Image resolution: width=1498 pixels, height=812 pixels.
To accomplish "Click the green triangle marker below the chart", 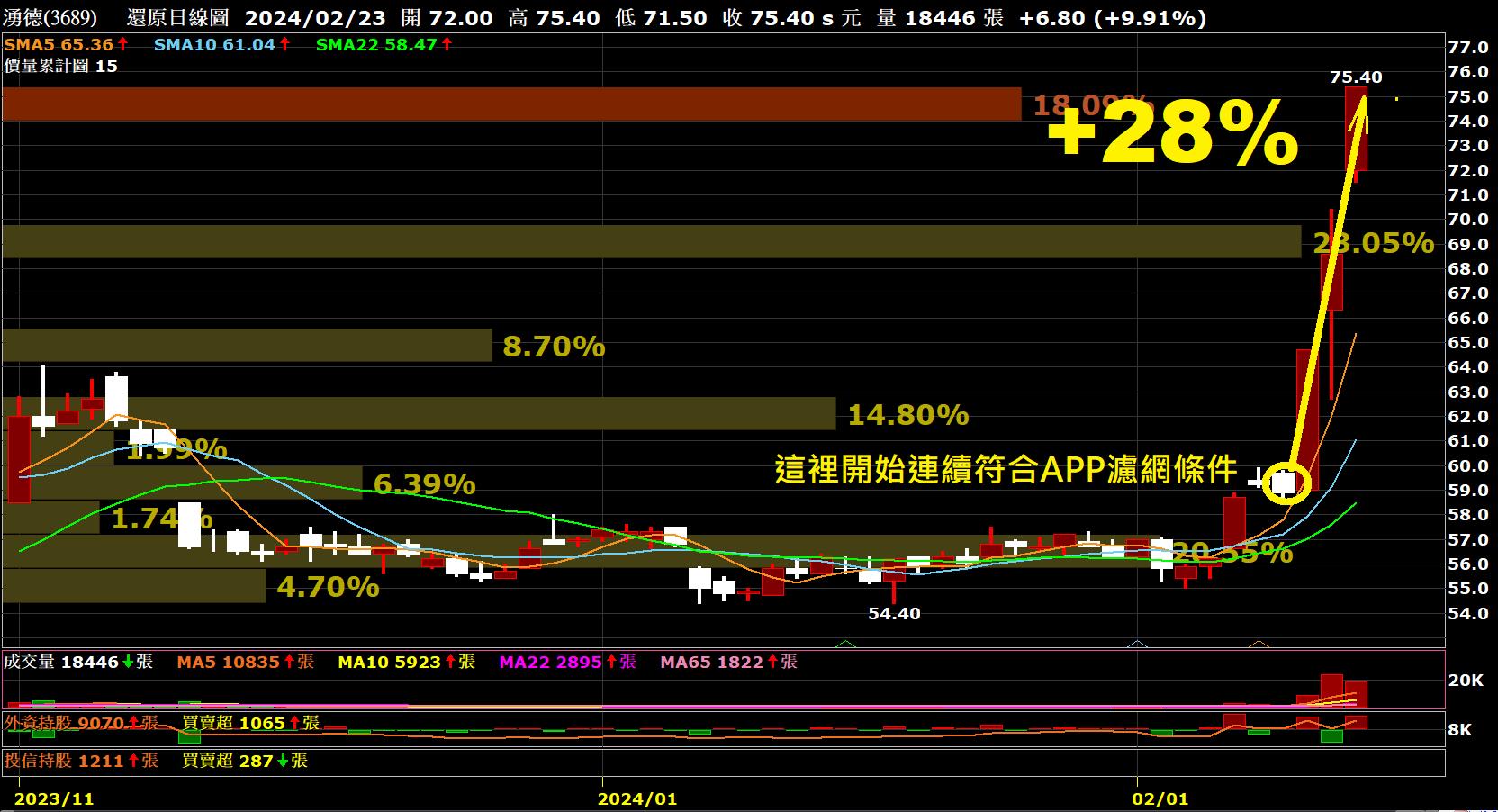I will 844,644.
